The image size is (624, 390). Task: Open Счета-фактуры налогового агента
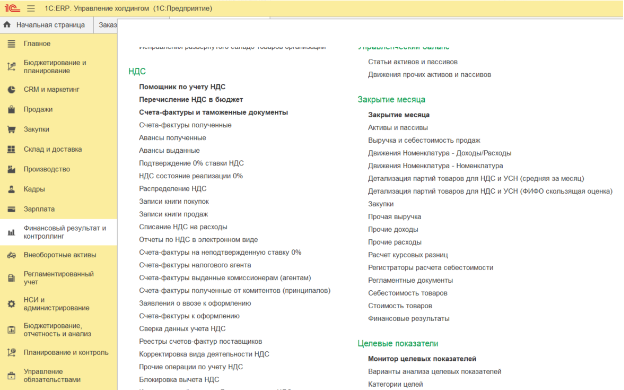[195, 265]
